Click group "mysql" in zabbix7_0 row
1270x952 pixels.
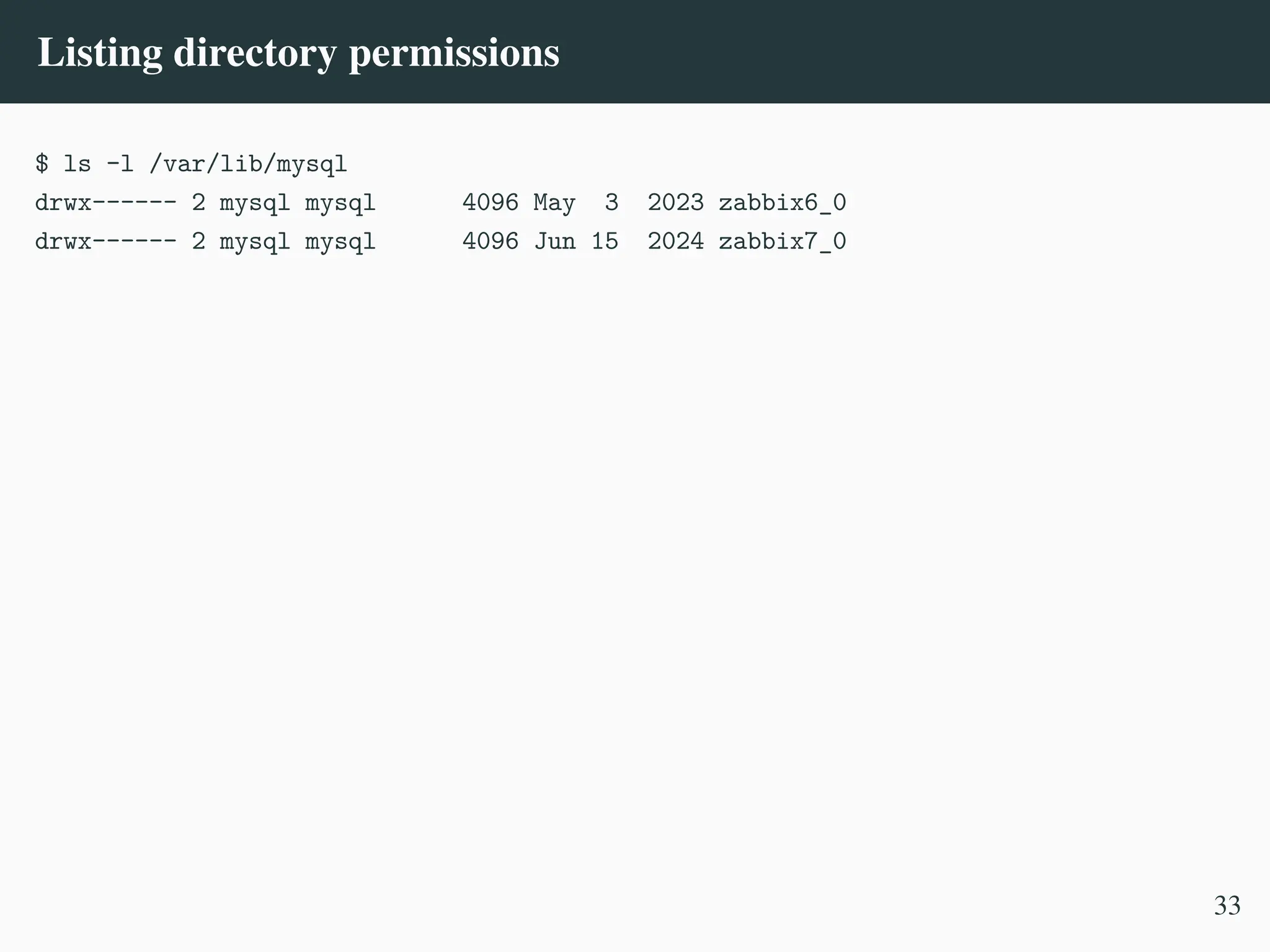[x=340, y=241]
